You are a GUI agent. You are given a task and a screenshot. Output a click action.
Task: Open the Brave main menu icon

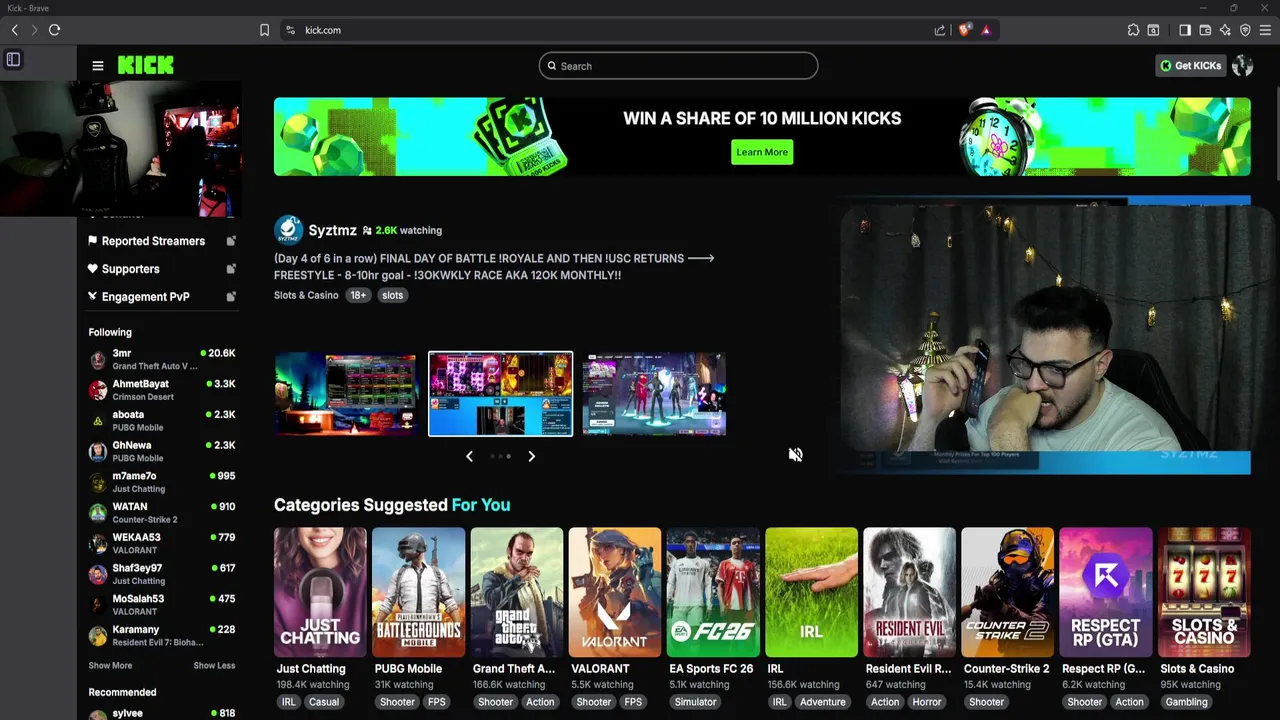pos(1266,30)
